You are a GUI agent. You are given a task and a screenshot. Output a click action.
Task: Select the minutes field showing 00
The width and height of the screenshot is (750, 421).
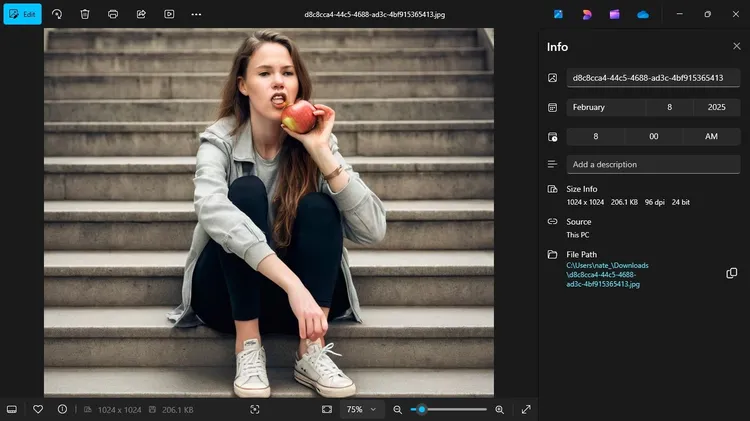(x=654, y=136)
